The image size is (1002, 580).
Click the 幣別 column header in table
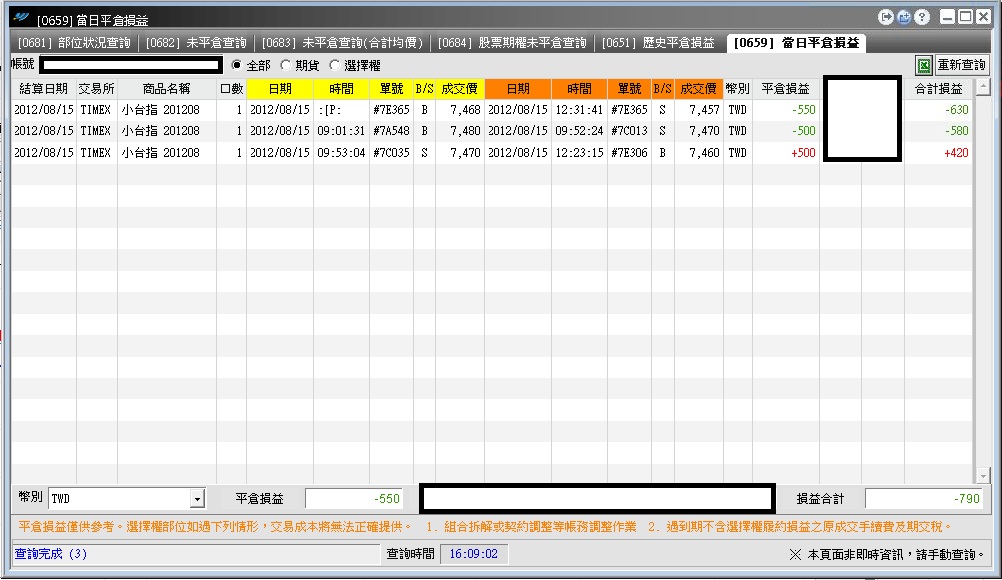[737, 89]
